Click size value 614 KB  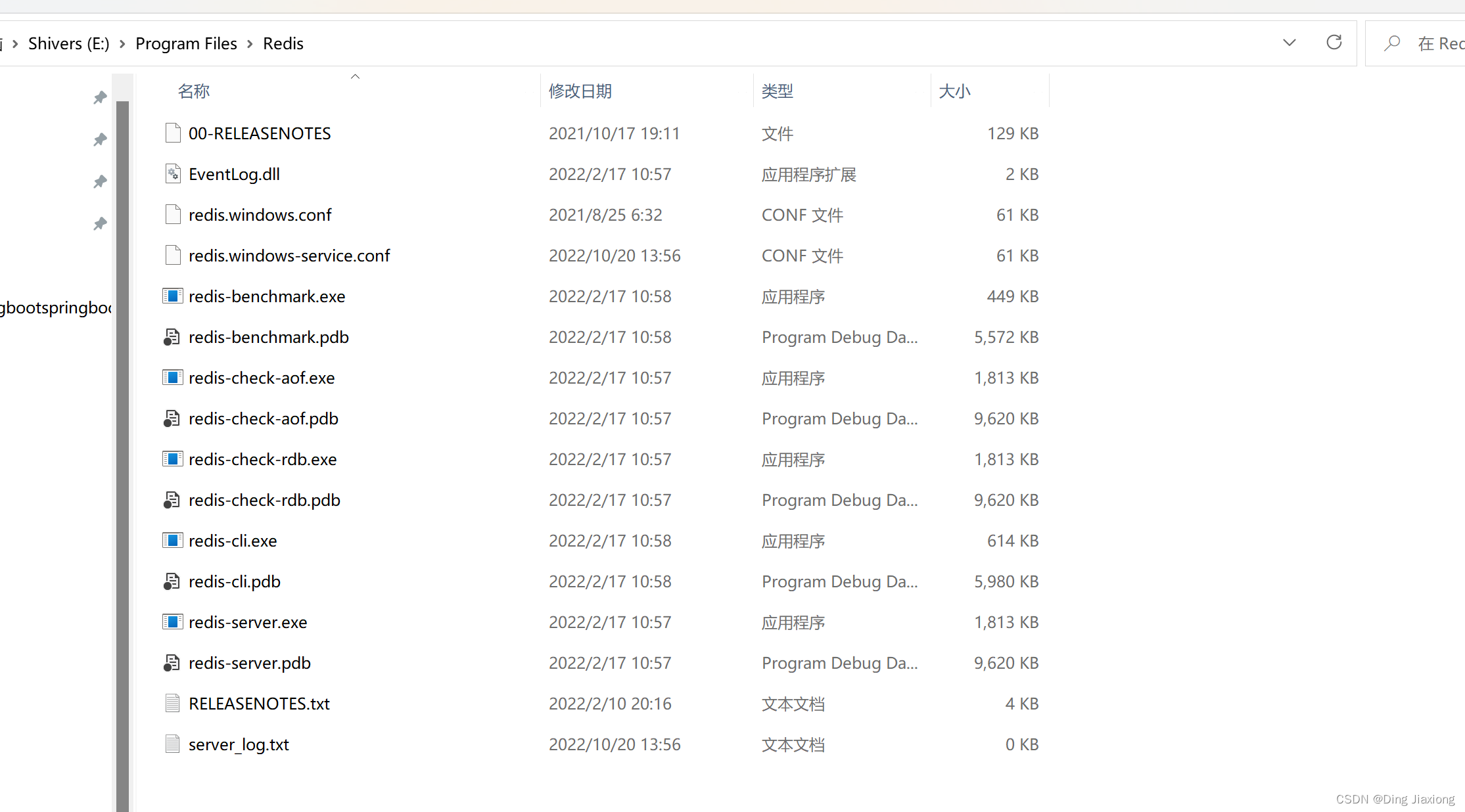click(x=1013, y=541)
